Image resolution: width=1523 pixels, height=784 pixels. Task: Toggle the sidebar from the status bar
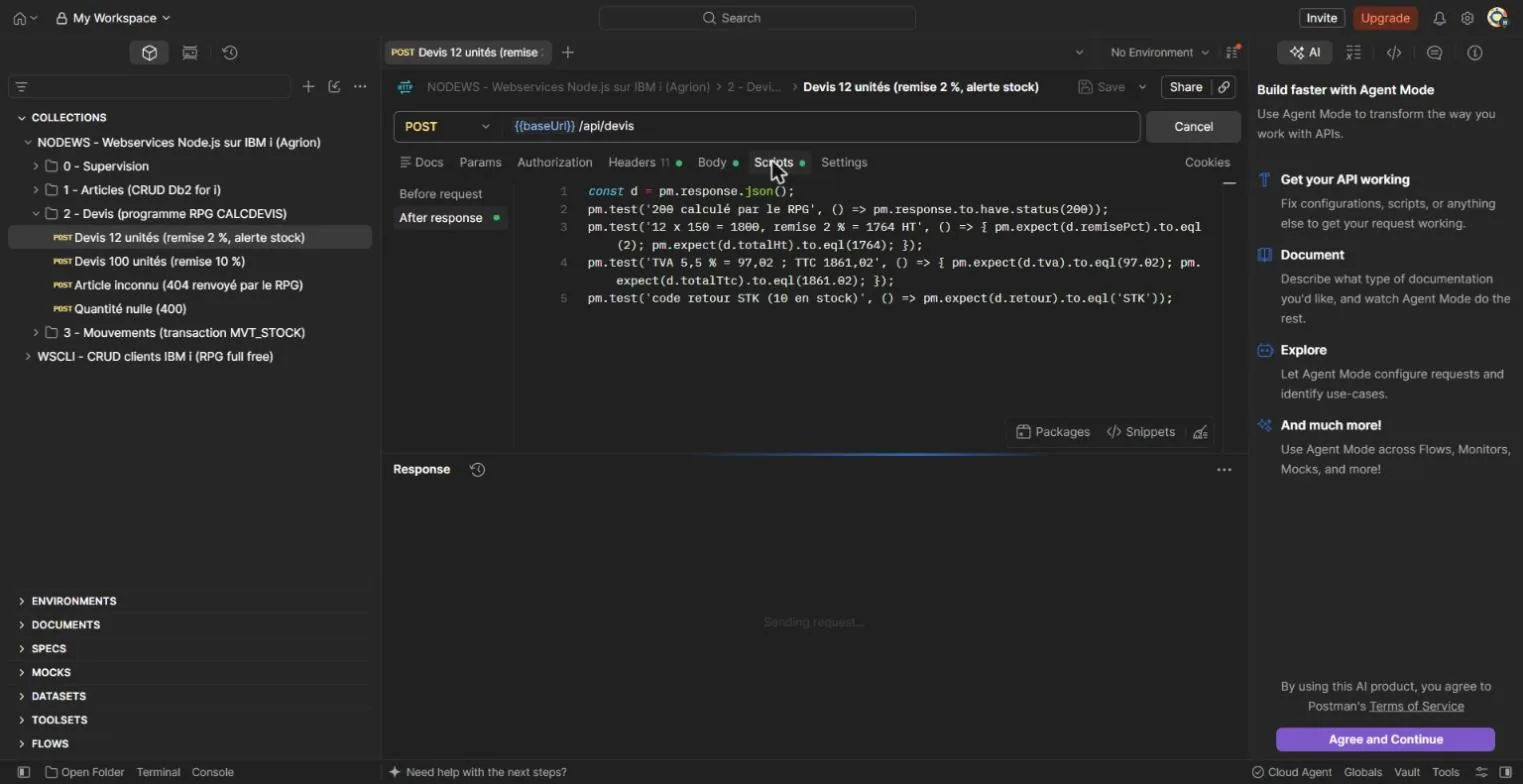(24, 772)
